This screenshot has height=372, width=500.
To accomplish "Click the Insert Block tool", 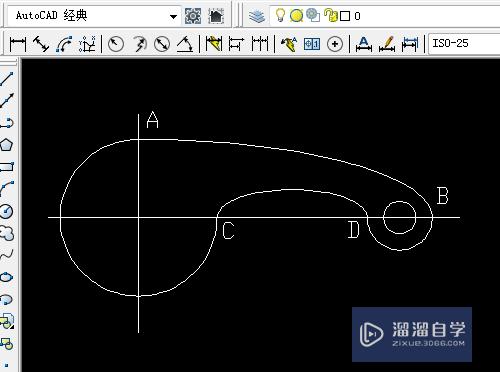I will (x=7, y=321).
